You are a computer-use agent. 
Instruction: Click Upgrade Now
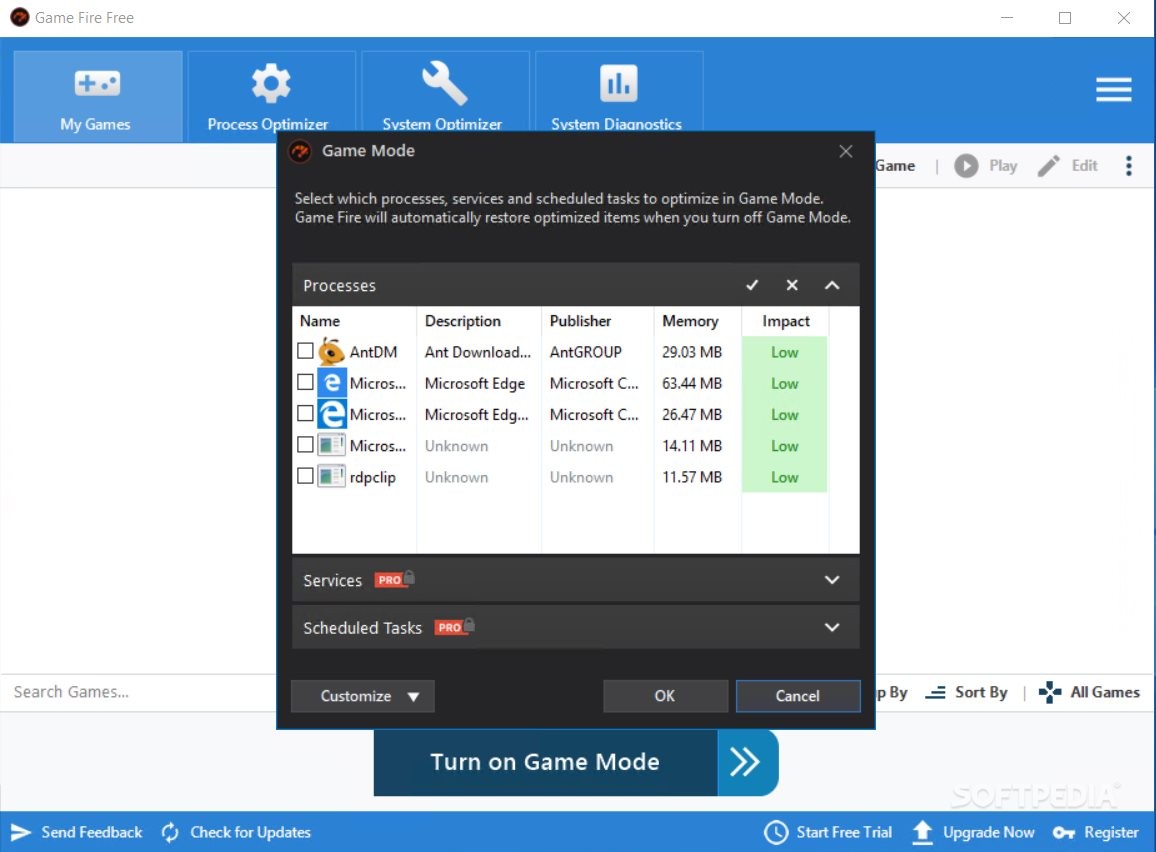tap(973, 832)
